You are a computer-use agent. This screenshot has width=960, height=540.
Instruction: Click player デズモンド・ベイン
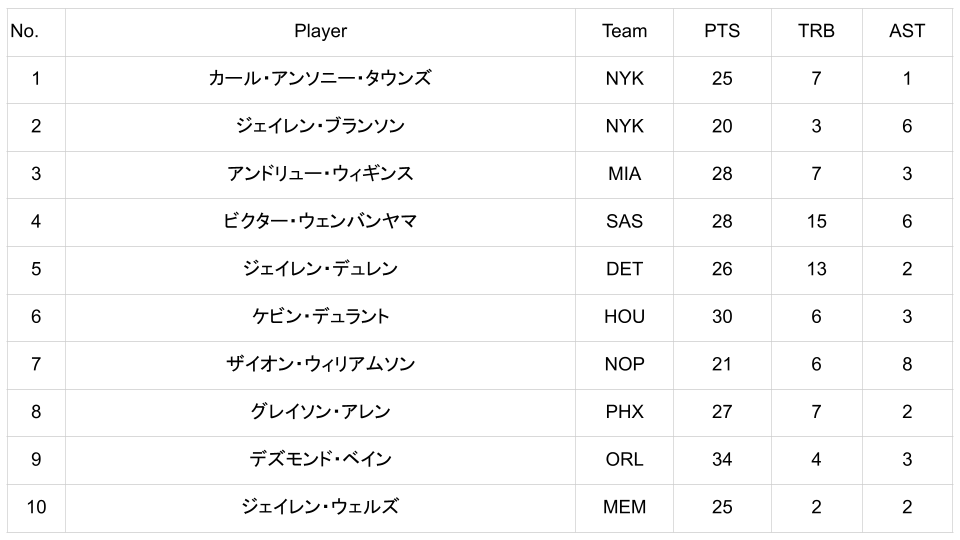(320, 459)
